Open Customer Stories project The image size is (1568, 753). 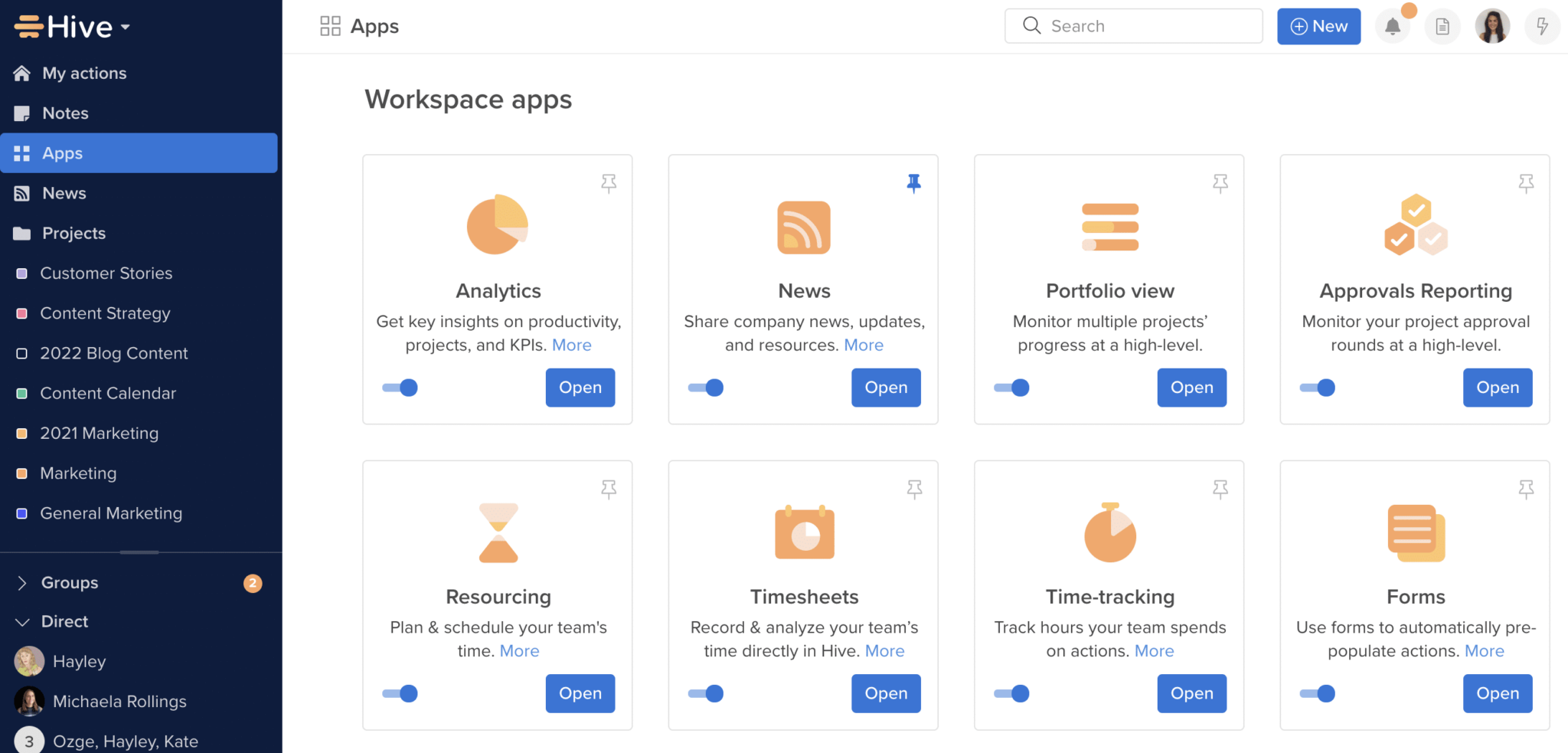coord(106,273)
